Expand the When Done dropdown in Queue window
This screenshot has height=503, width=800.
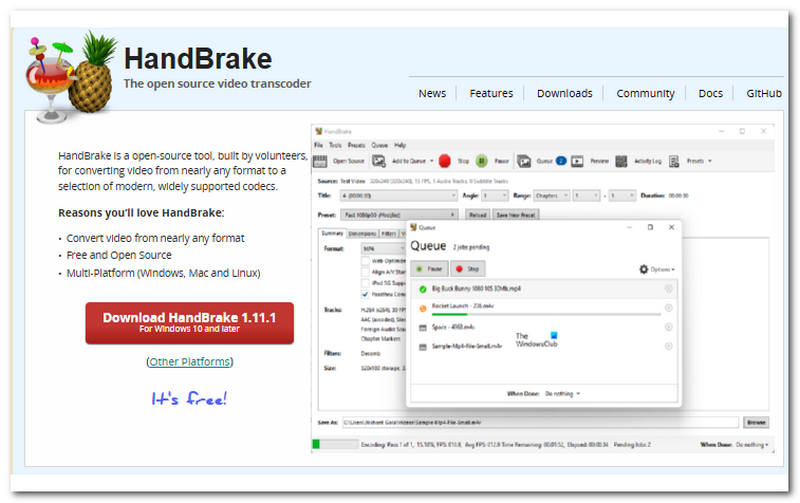coord(562,394)
